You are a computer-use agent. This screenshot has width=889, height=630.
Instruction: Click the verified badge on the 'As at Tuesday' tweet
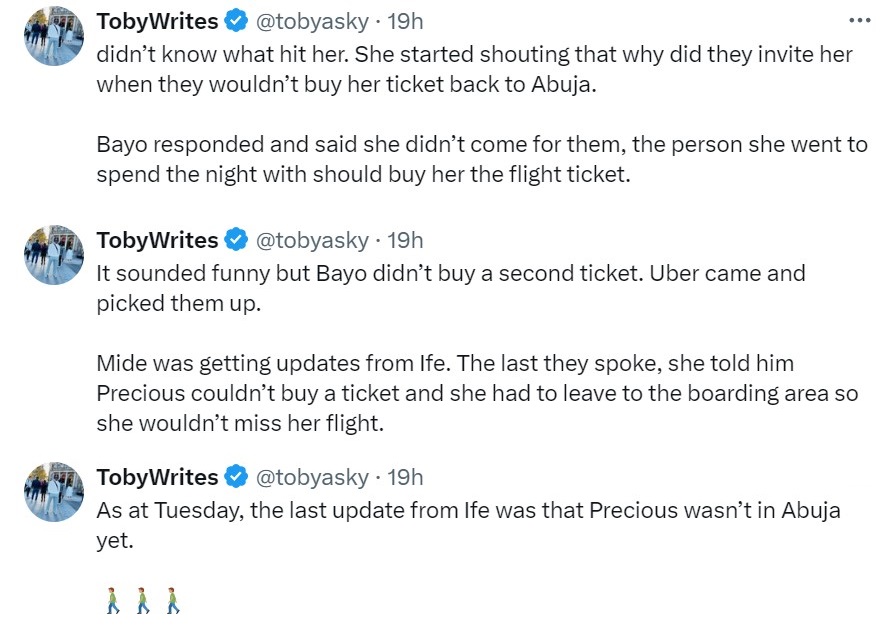pyautogui.click(x=237, y=477)
